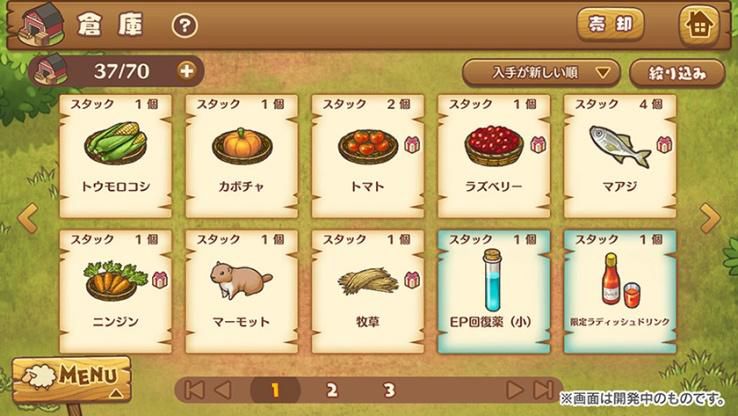The height and width of the screenshot is (416, 738).
Task: Select the EP回復薬（小） potion item
Action: click(x=493, y=292)
